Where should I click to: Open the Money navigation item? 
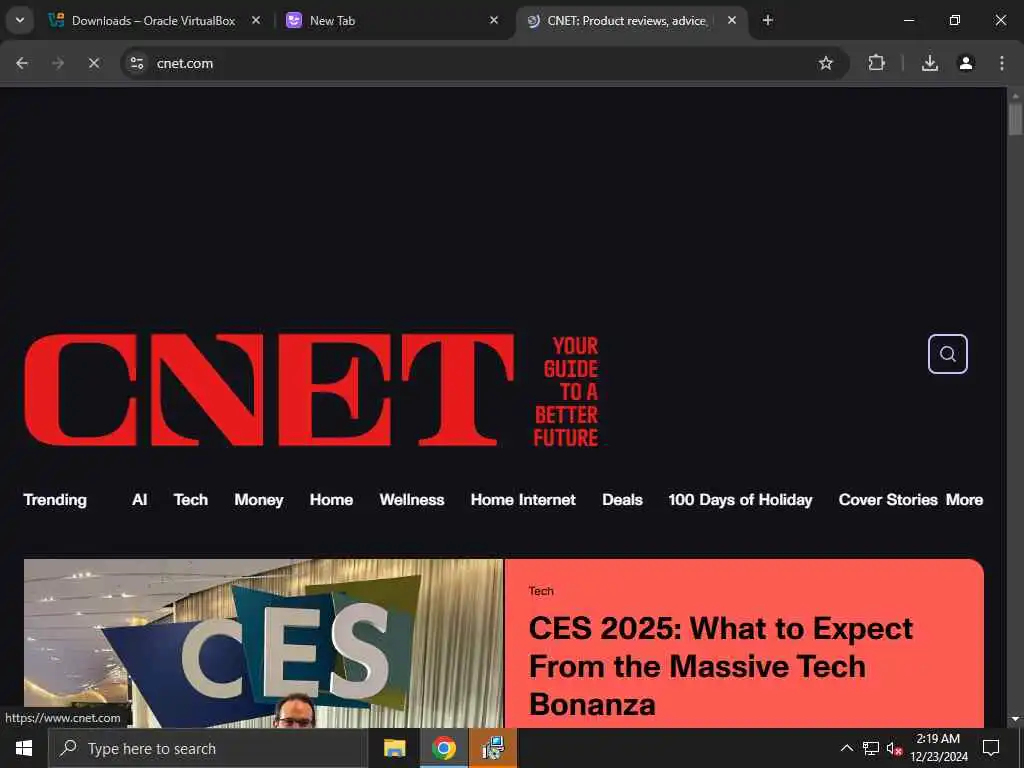(259, 500)
